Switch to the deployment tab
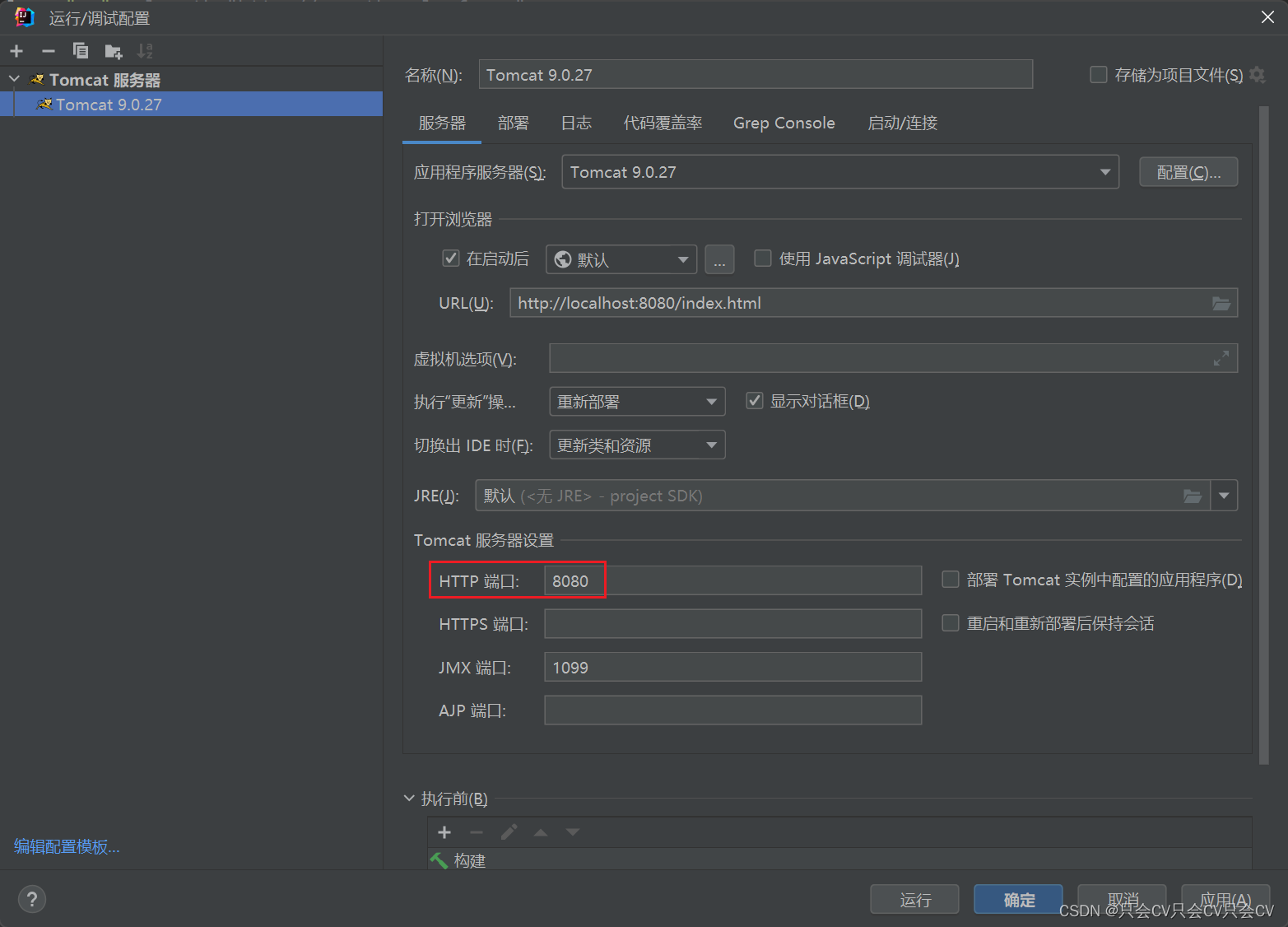The width and height of the screenshot is (1288, 927). pyautogui.click(x=514, y=123)
